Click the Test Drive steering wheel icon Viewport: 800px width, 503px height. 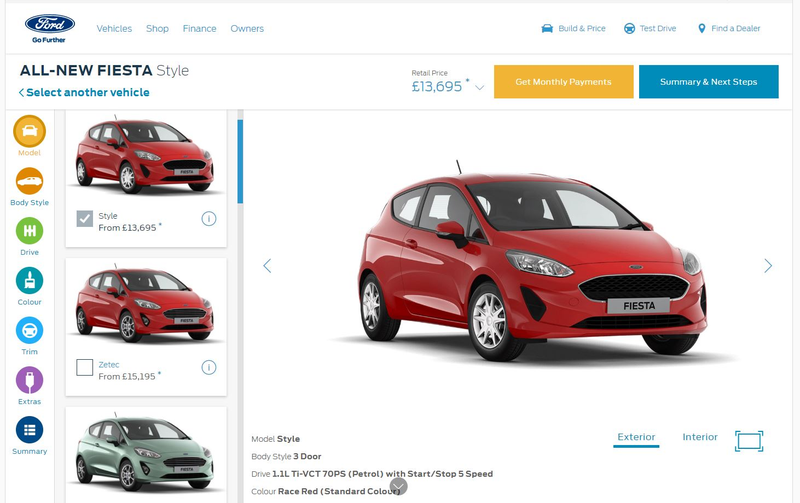[630, 29]
